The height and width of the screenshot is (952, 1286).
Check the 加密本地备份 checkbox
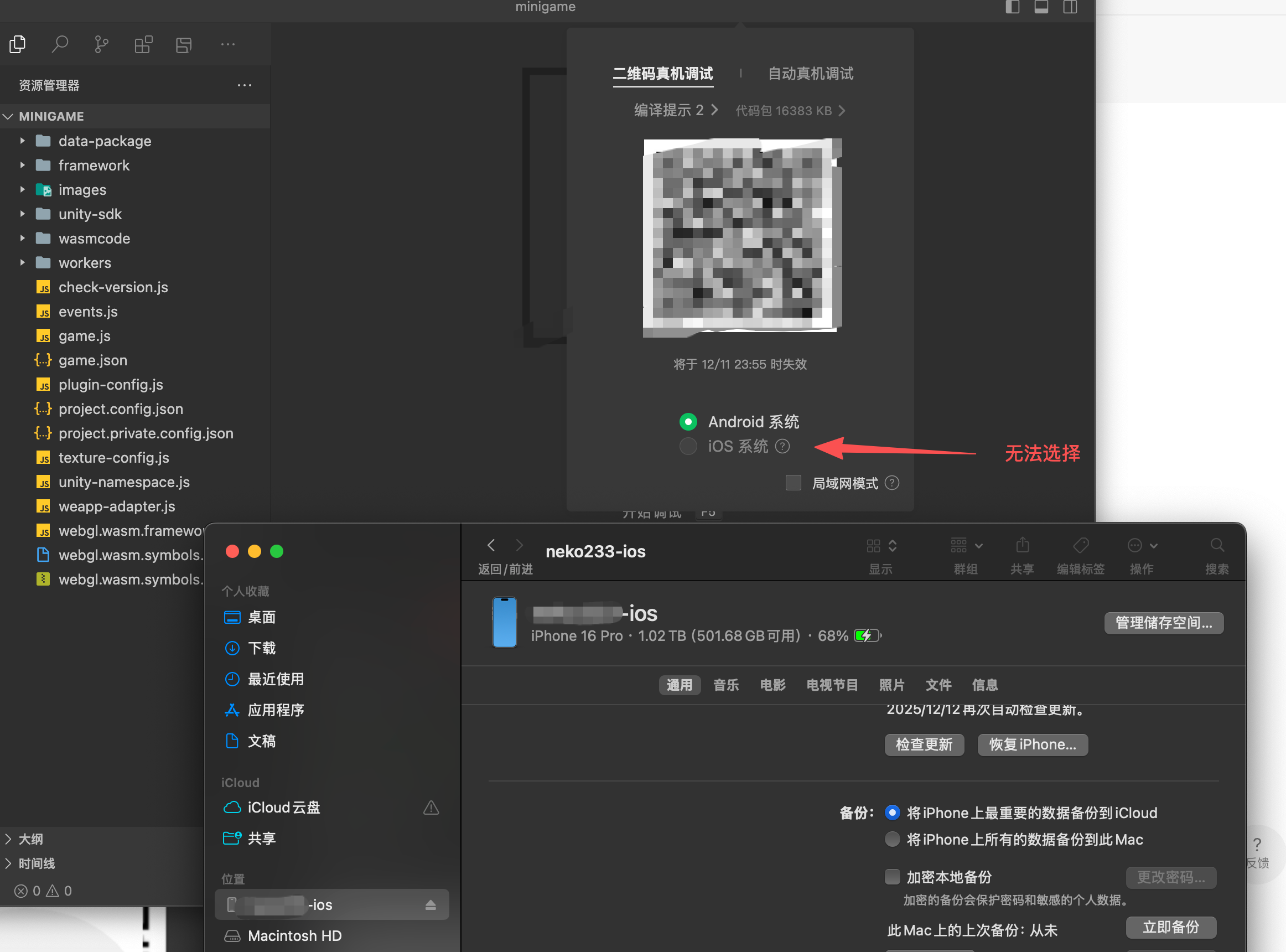point(892,877)
